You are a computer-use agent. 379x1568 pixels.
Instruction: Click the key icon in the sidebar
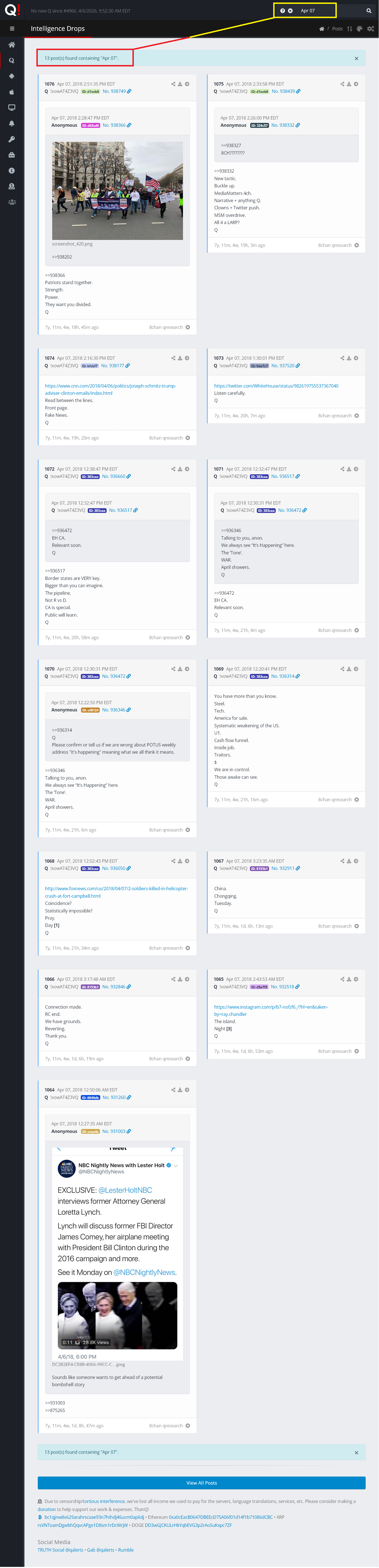click(12, 139)
